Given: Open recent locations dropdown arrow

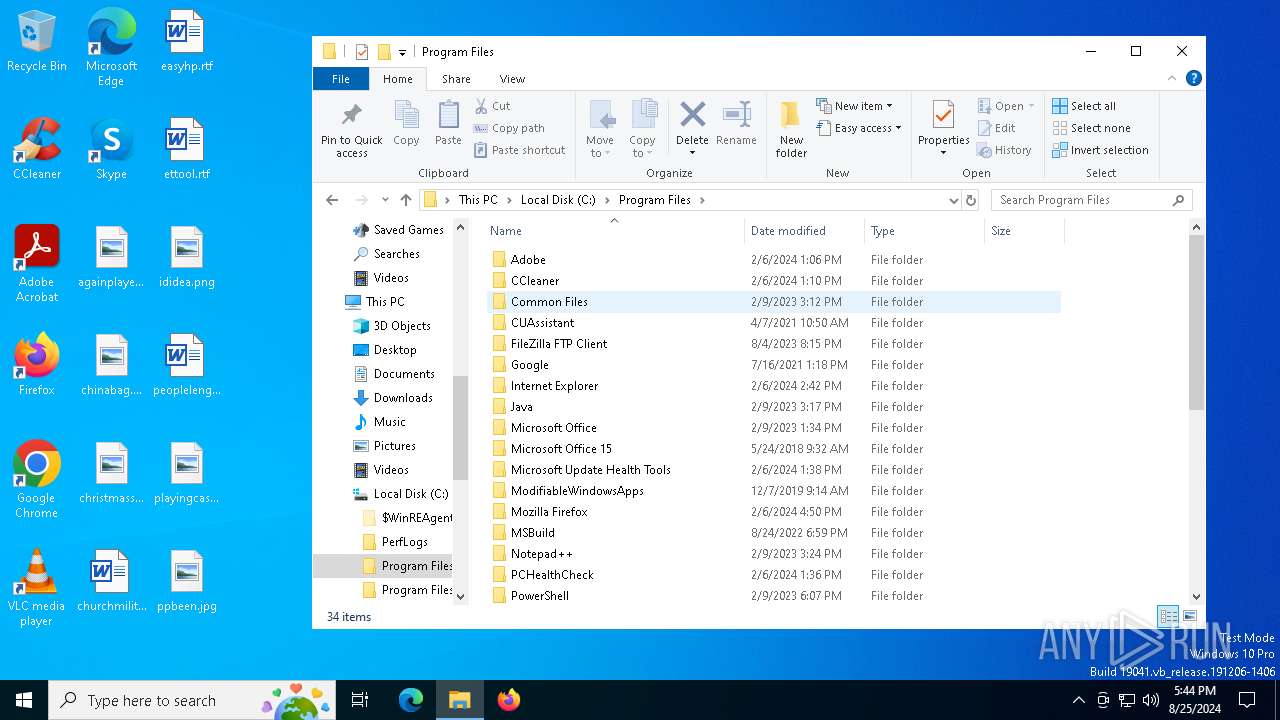Looking at the screenshot, I should click(385, 200).
